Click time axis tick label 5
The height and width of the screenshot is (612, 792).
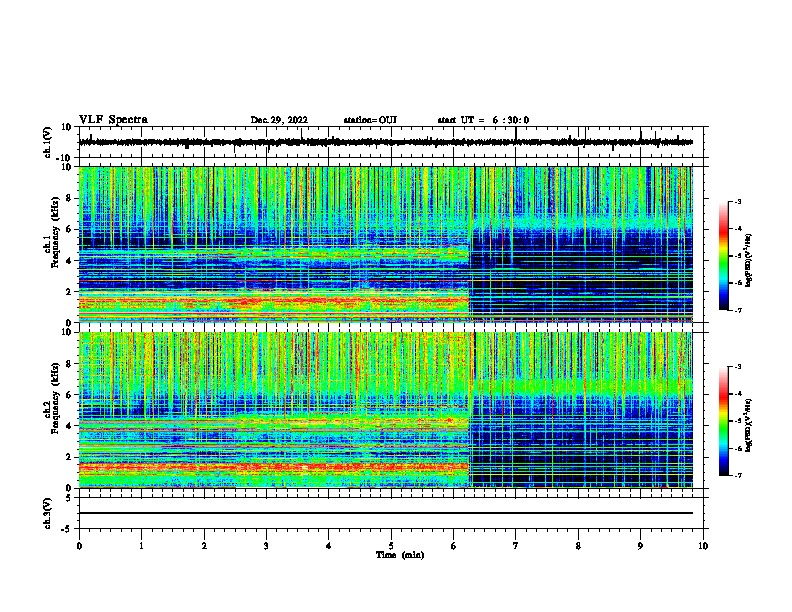coord(391,546)
